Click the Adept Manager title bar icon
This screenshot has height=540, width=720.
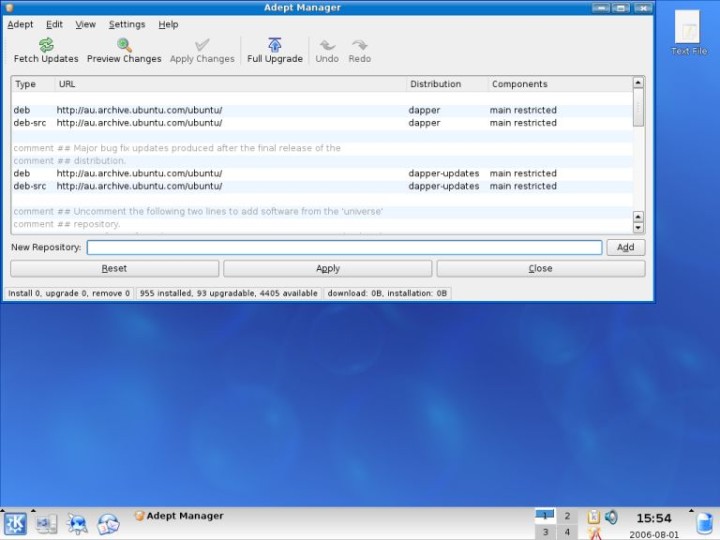pos(9,7)
